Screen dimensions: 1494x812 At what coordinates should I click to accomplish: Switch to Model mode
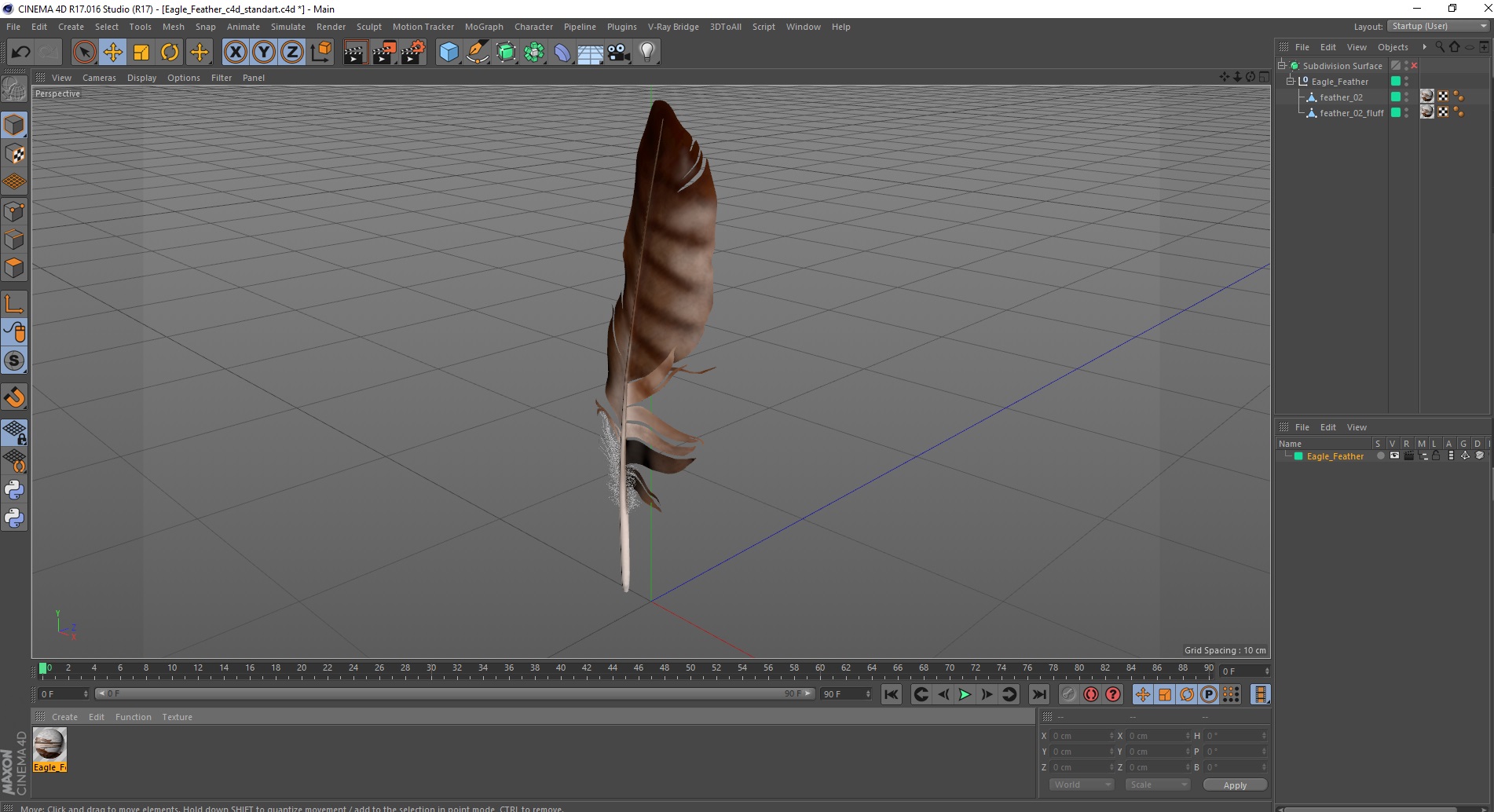tap(14, 125)
